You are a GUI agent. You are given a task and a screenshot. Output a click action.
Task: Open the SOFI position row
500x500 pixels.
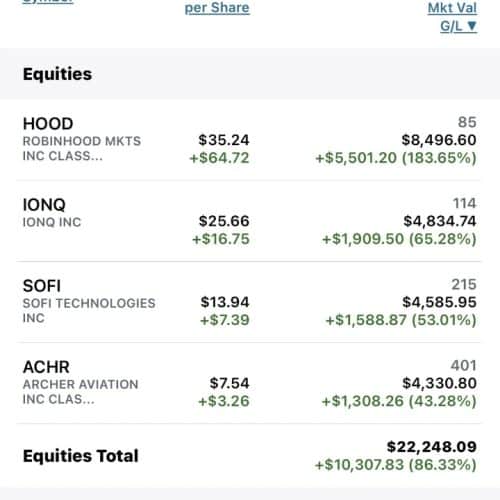pos(250,302)
